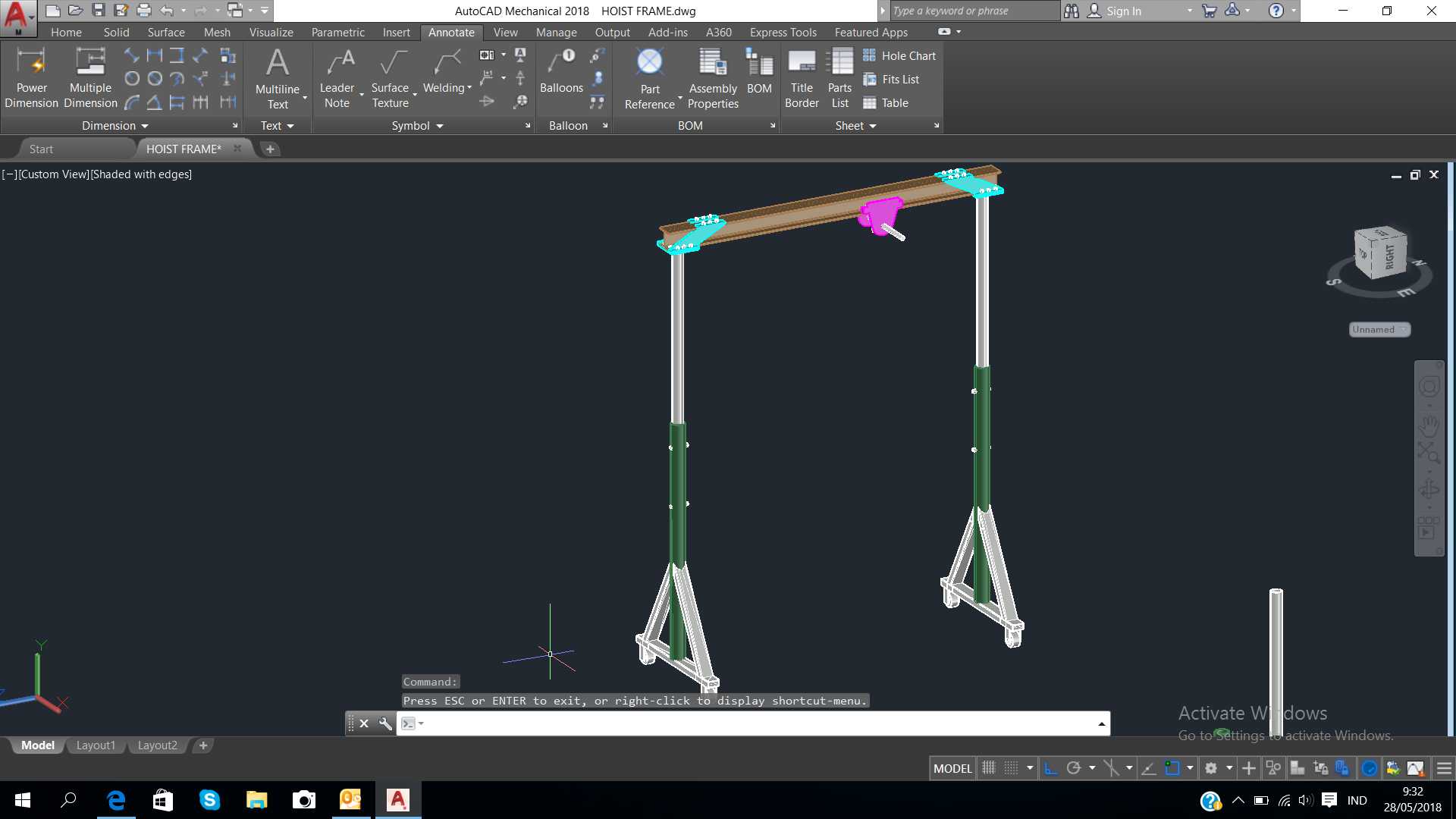This screenshot has height=819, width=1456.
Task: Open the Autodesk App Store cart
Action: tap(1210, 11)
